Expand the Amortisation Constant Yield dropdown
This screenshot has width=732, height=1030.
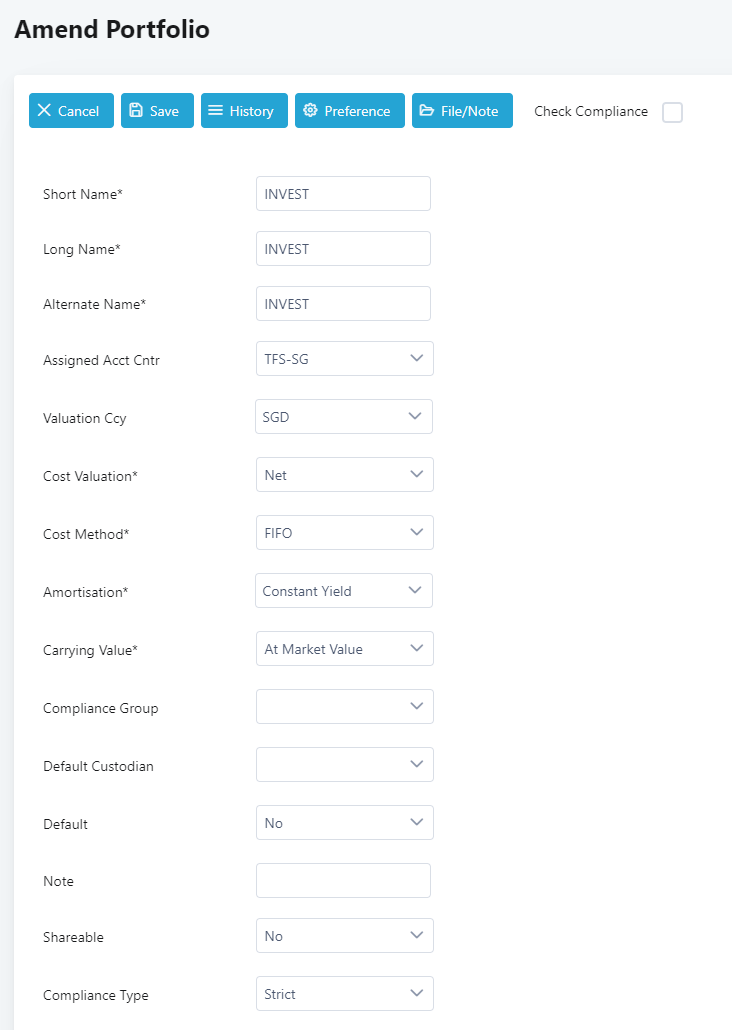[344, 591]
